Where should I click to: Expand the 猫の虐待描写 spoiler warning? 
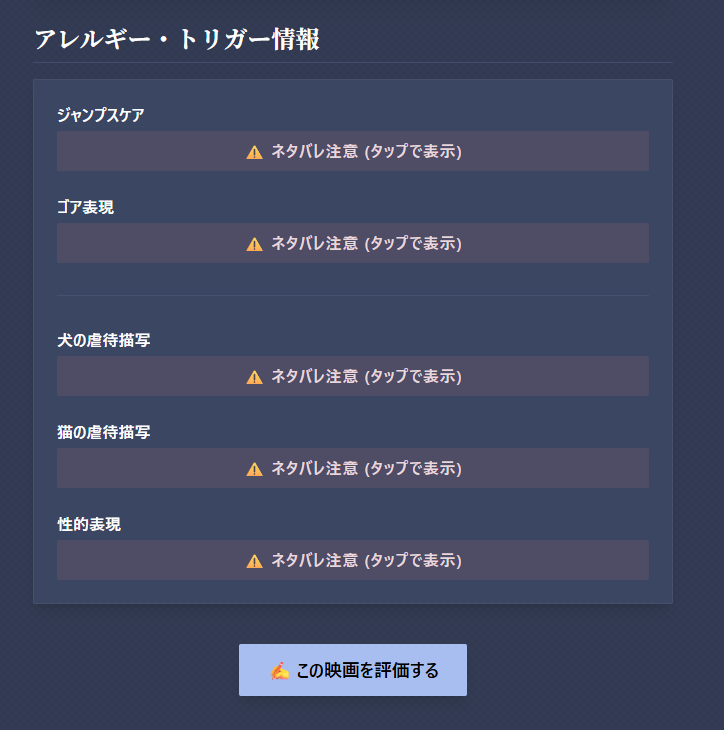[x=353, y=468]
